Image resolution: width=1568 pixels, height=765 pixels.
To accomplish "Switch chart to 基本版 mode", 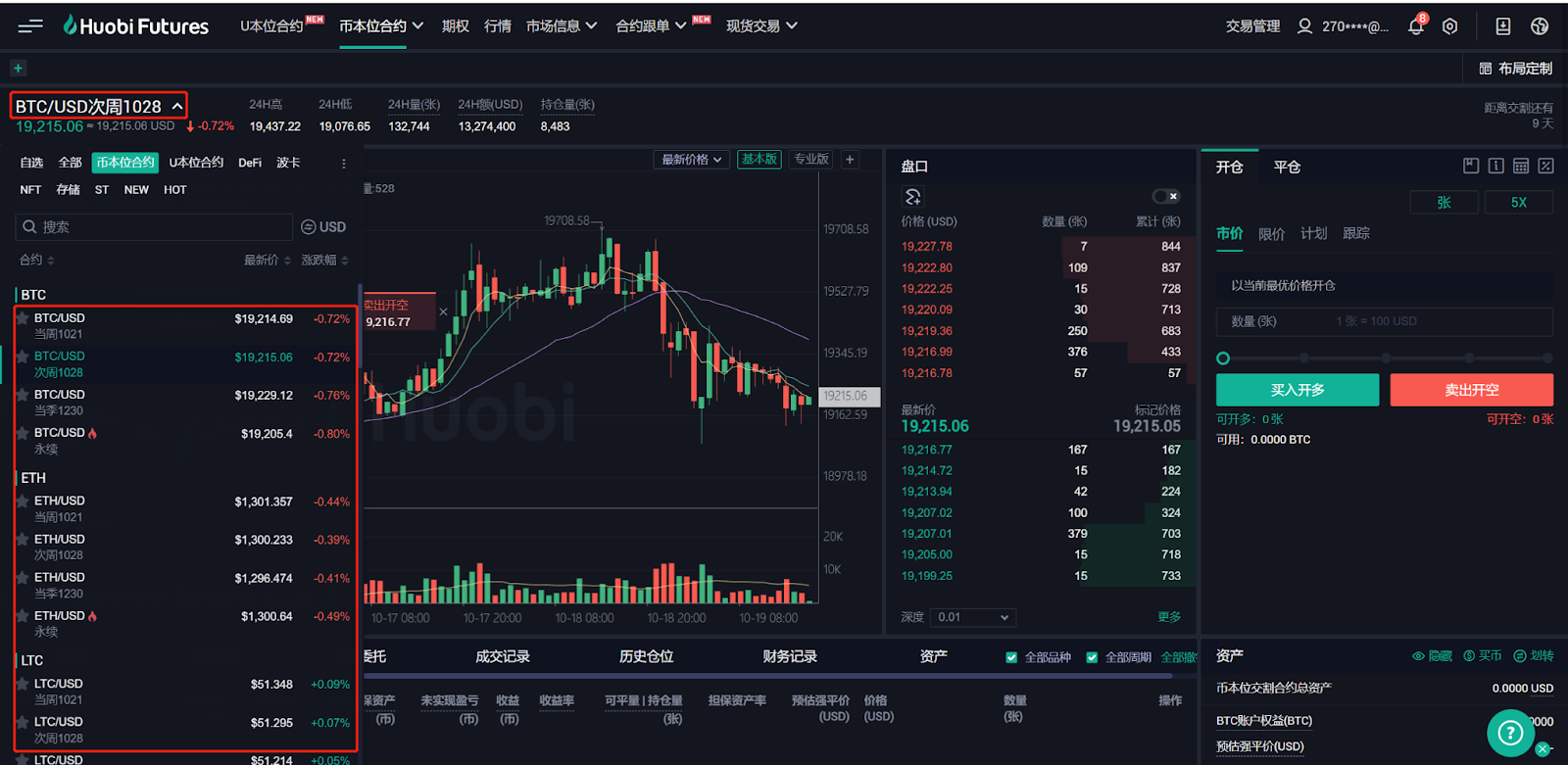I will tap(759, 160).
